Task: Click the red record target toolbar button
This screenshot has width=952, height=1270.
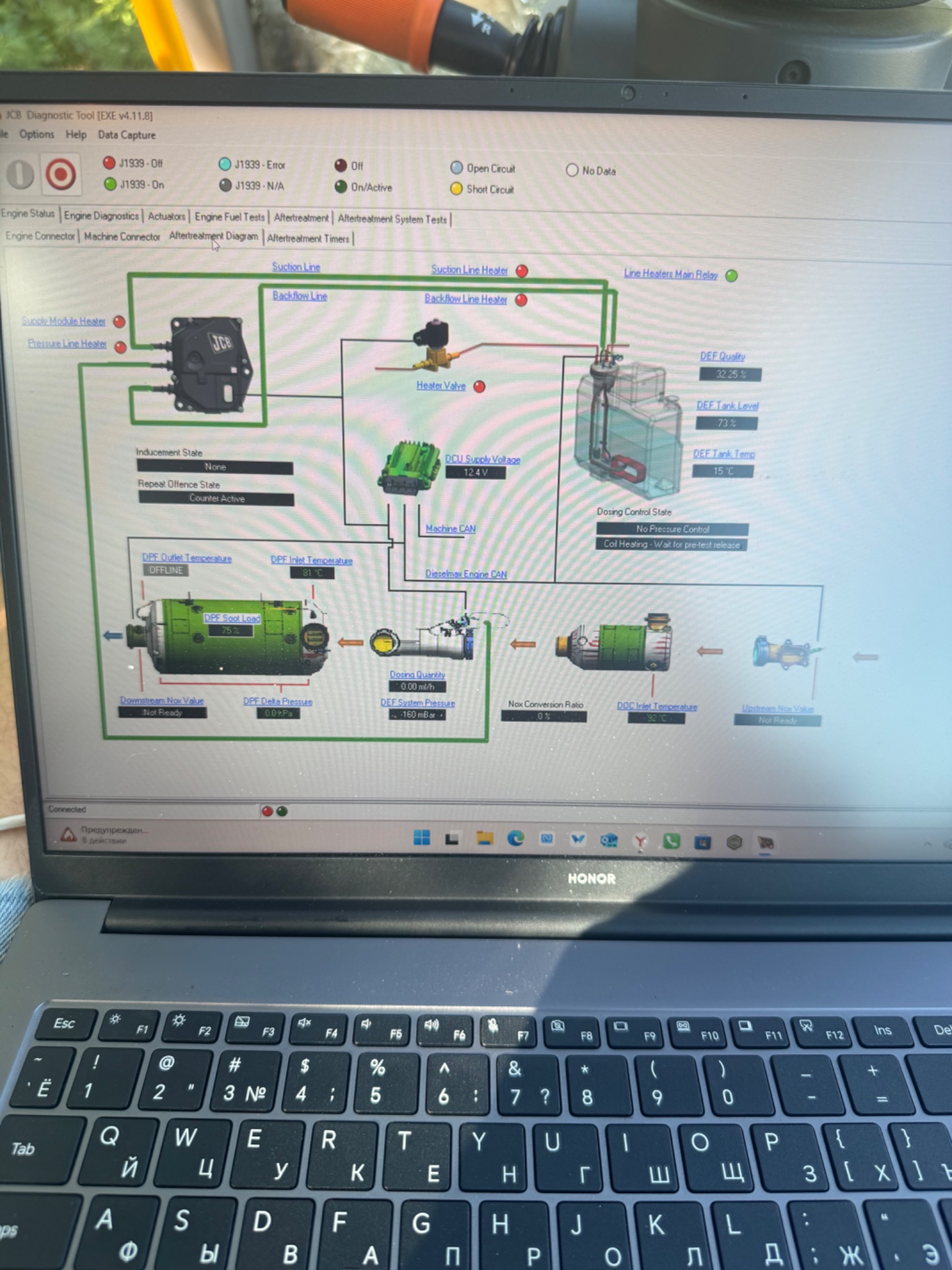Action: point(60,174)
